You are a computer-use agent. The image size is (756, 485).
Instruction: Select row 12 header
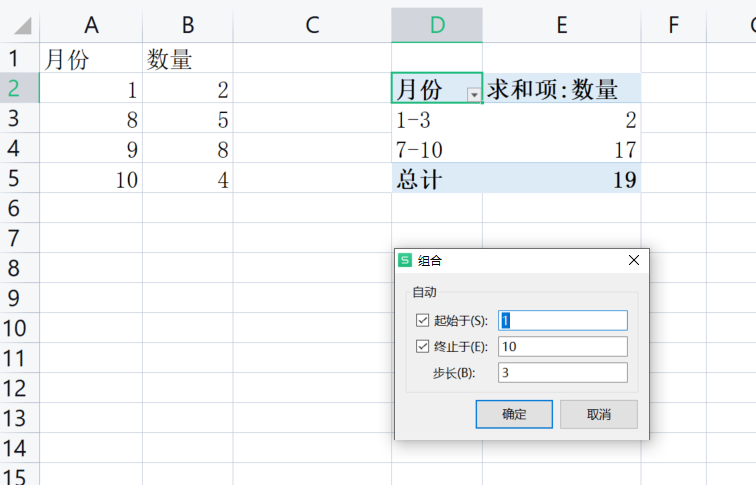click(19, 388)
